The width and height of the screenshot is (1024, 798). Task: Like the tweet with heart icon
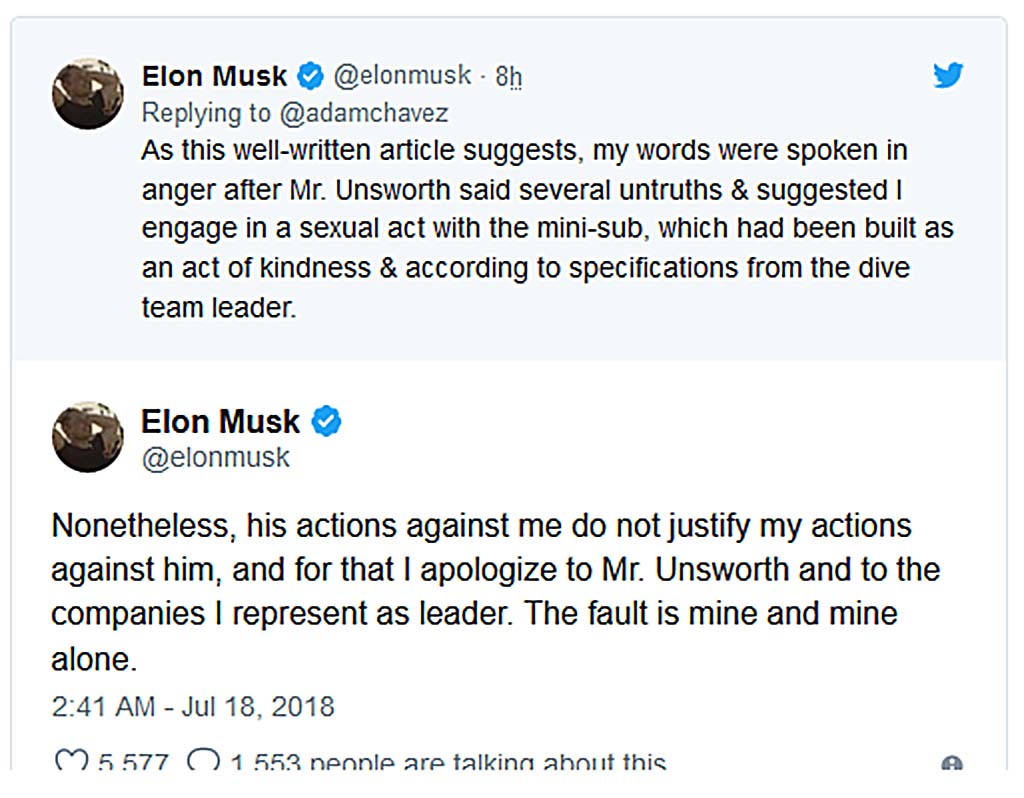(71, 760)
